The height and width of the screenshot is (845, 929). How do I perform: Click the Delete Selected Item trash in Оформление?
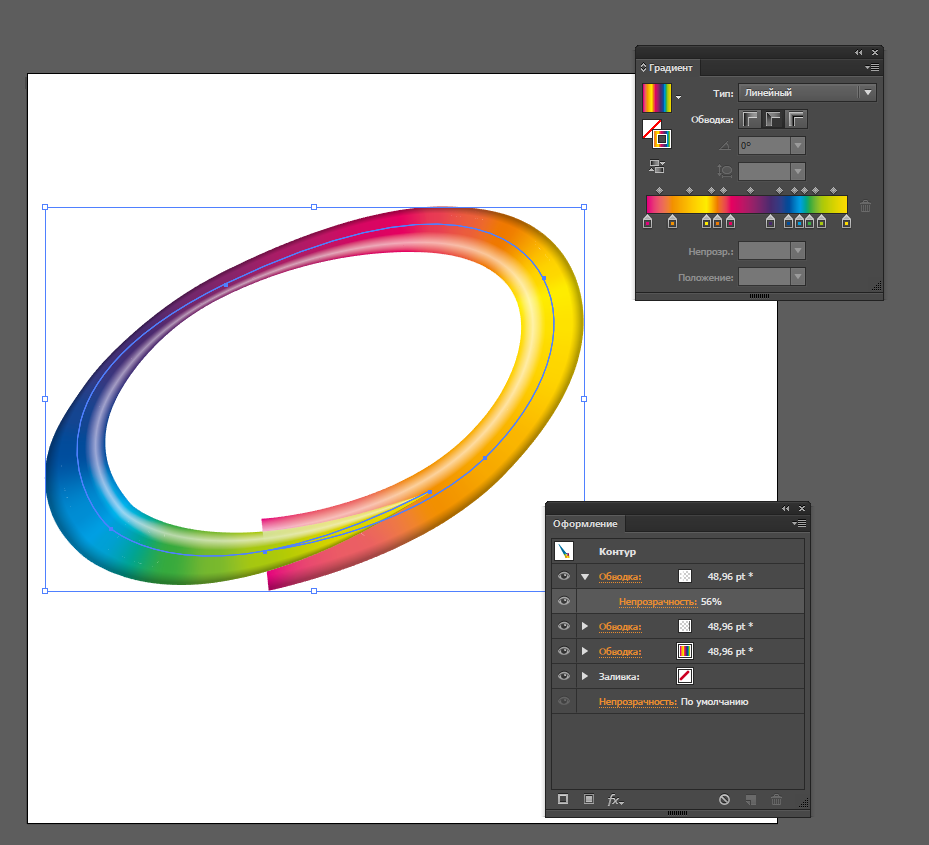tap(776, 800)
